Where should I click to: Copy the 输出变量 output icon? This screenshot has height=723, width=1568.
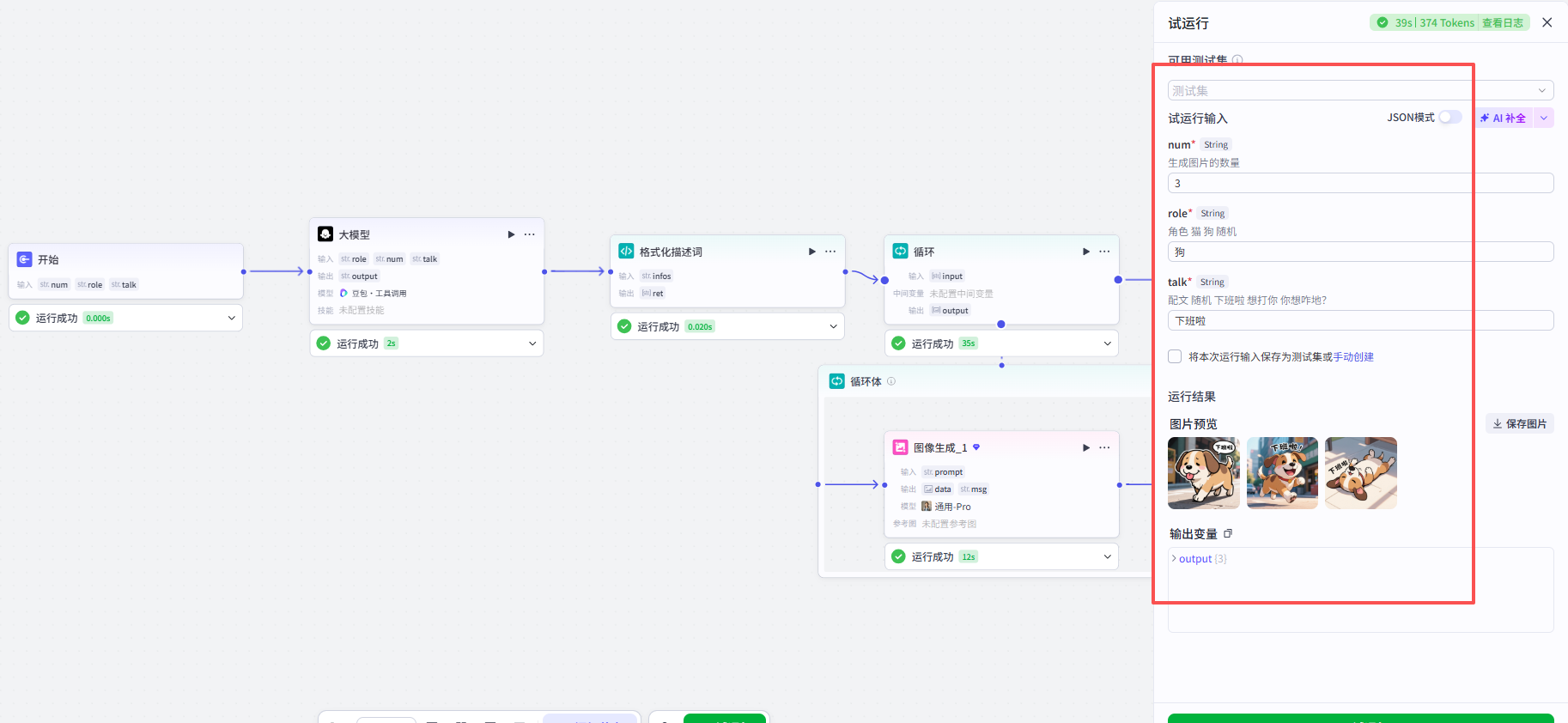coord(1228,534)
